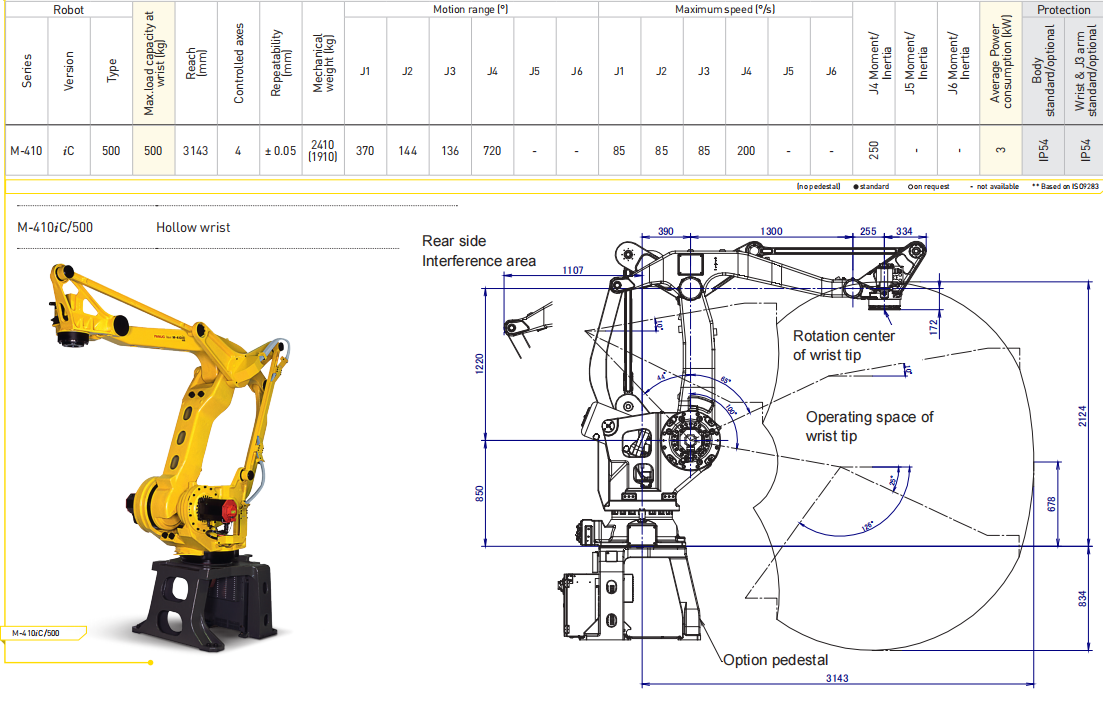The height and width of the screenshot is (710, 1103).
Task: Click the J2 motion range value "144"
Action: [408, 151]
